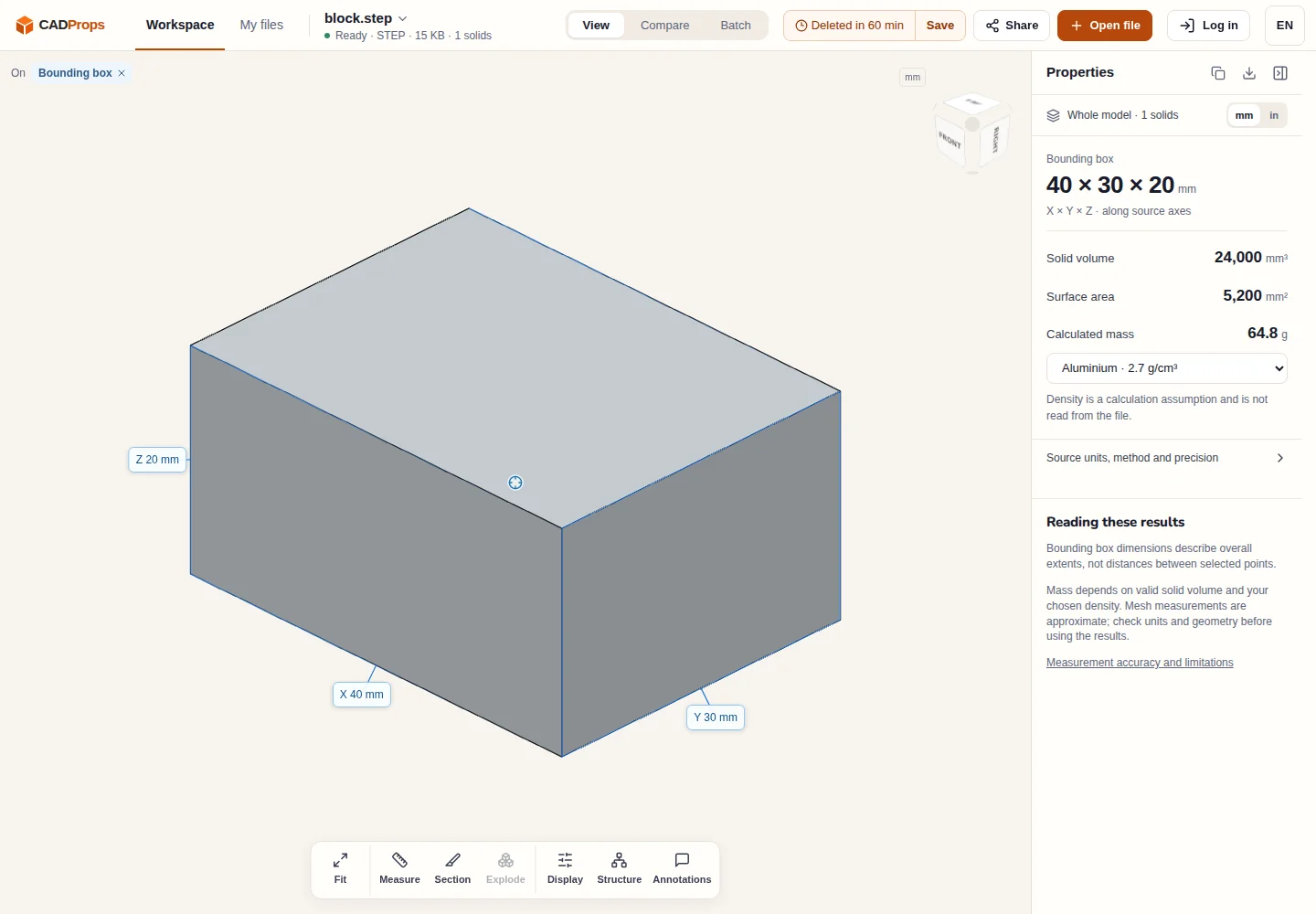Open the EN language selector
Viewport: 1316px width, 914px height.
[x=1285, y=26]
